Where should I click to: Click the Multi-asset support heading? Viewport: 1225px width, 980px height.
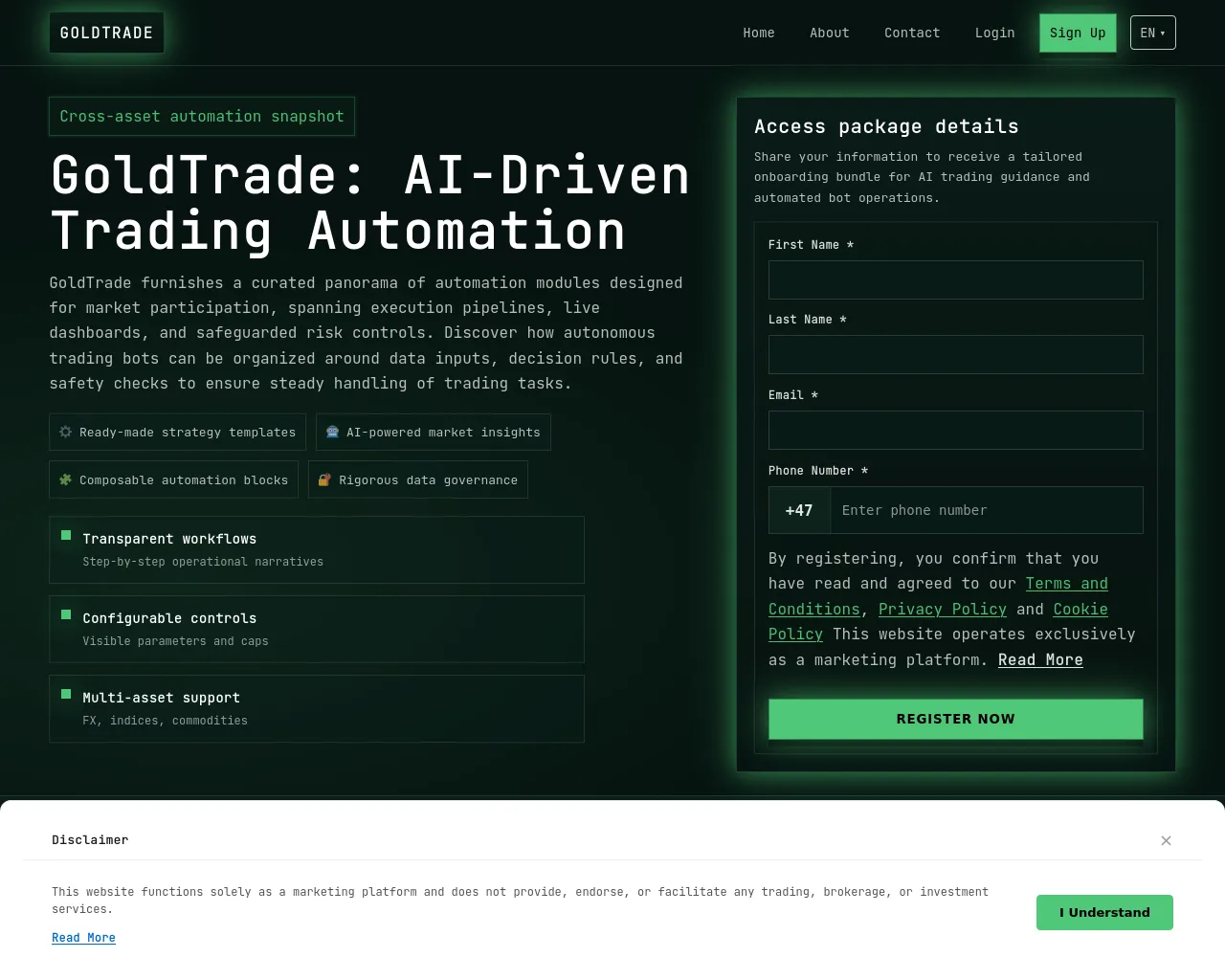[161, 698]
